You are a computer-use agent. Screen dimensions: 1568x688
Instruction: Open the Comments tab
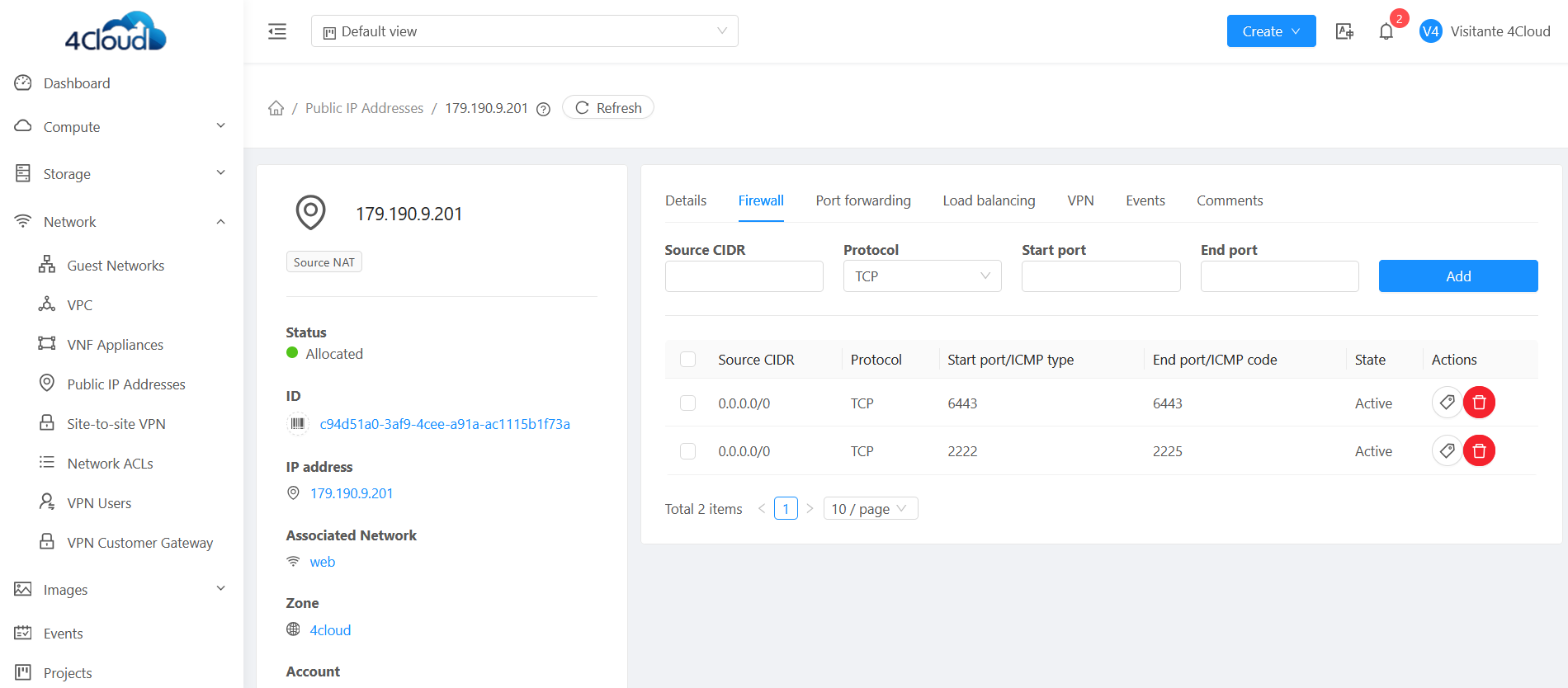tap(1230, 200)
